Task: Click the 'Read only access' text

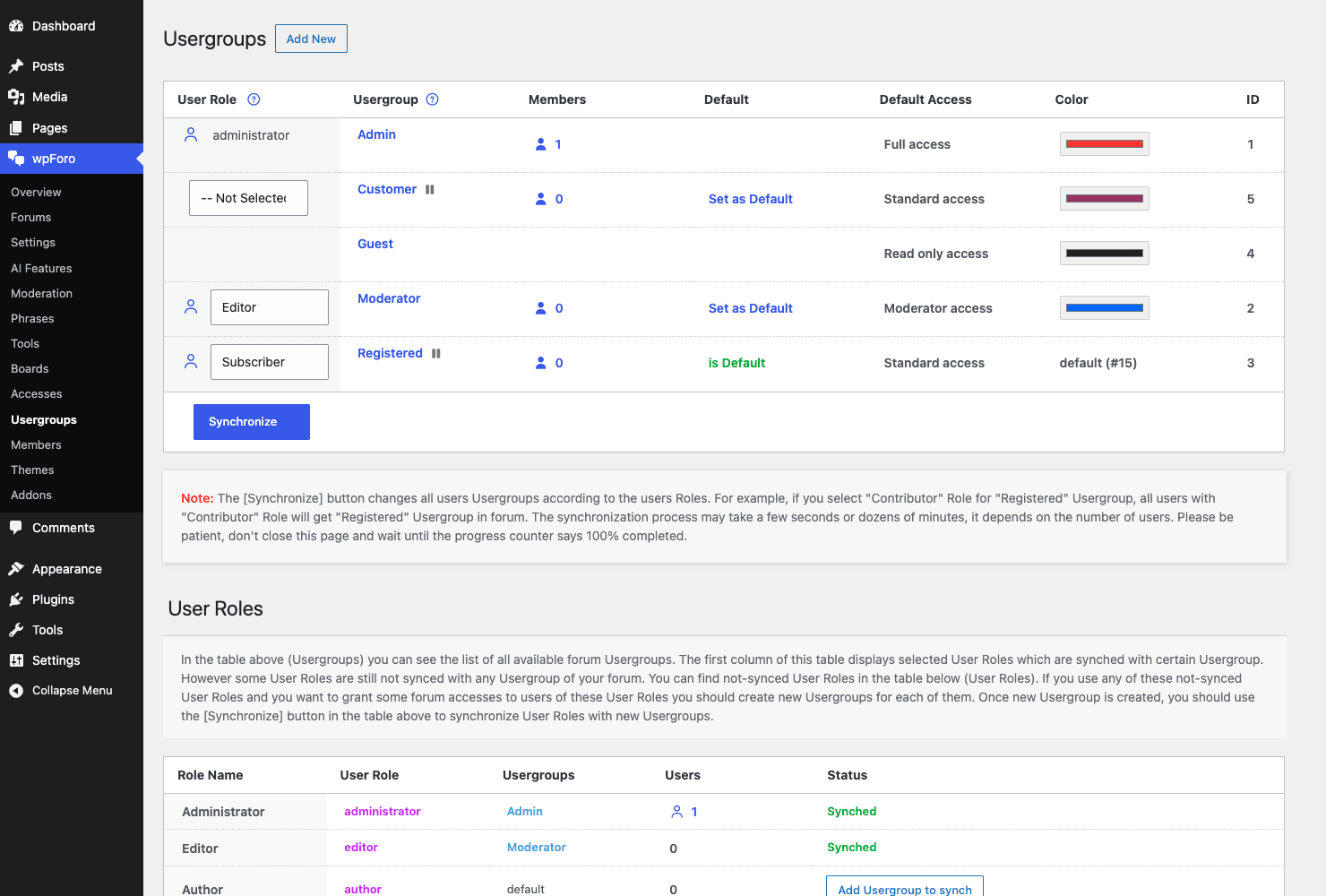Action: coord(936,254)
